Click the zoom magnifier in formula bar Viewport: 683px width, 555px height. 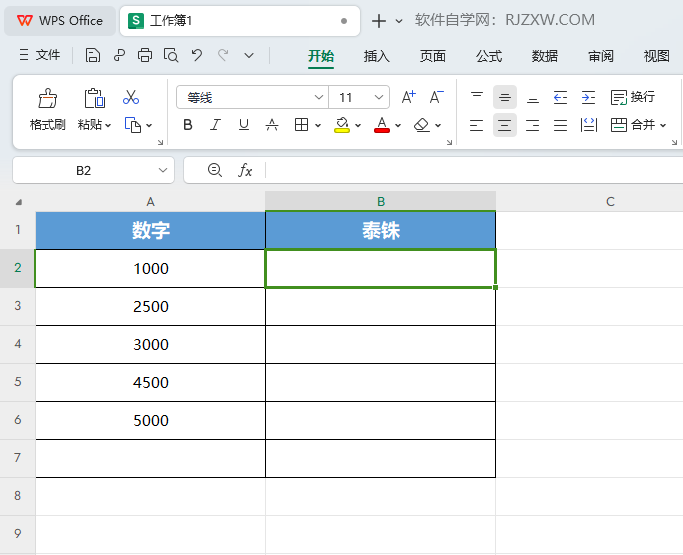coord(215,170)
